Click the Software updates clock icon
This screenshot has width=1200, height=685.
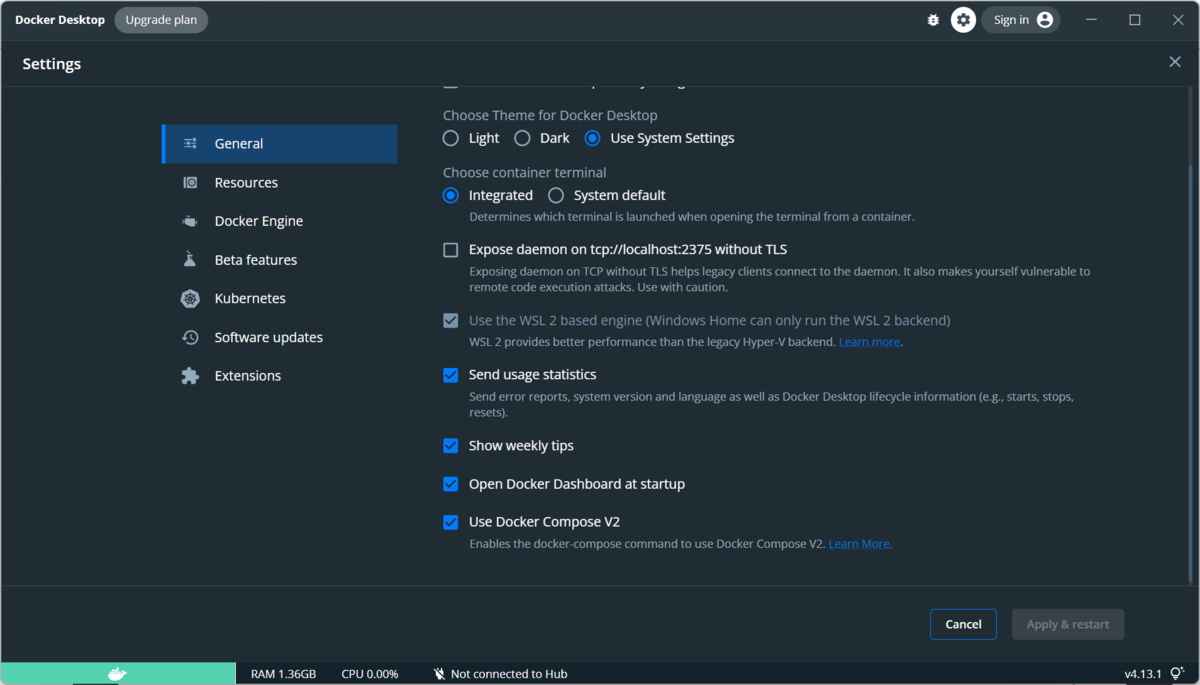(x=190, y=337)
